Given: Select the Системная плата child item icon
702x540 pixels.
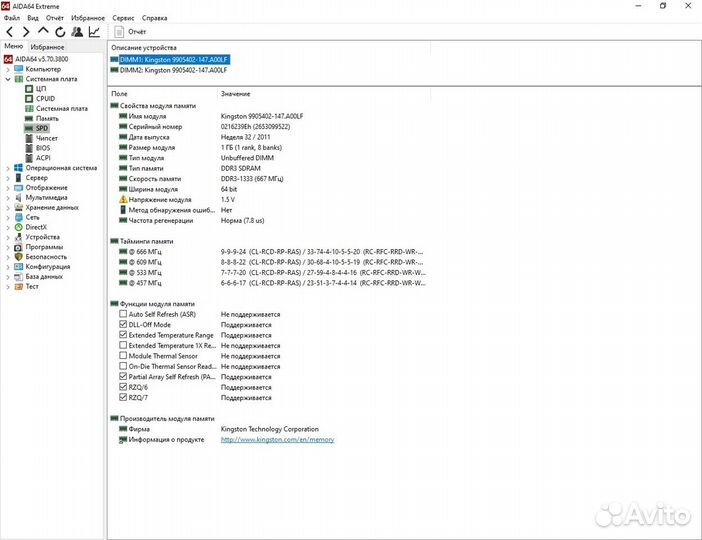Looking at the screenshot, I should point(29,108).
